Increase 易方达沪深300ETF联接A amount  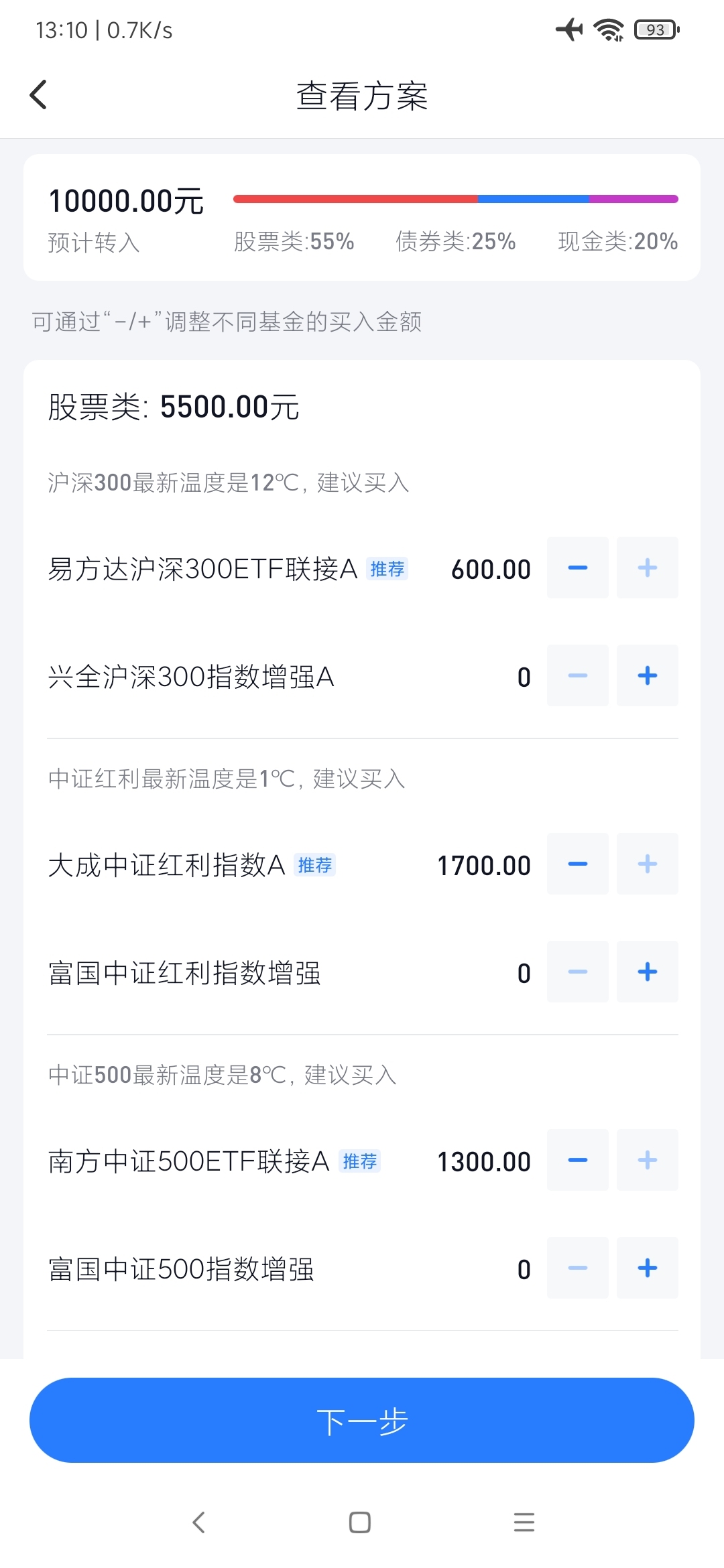pyautogui.click(x=647, y=568)
